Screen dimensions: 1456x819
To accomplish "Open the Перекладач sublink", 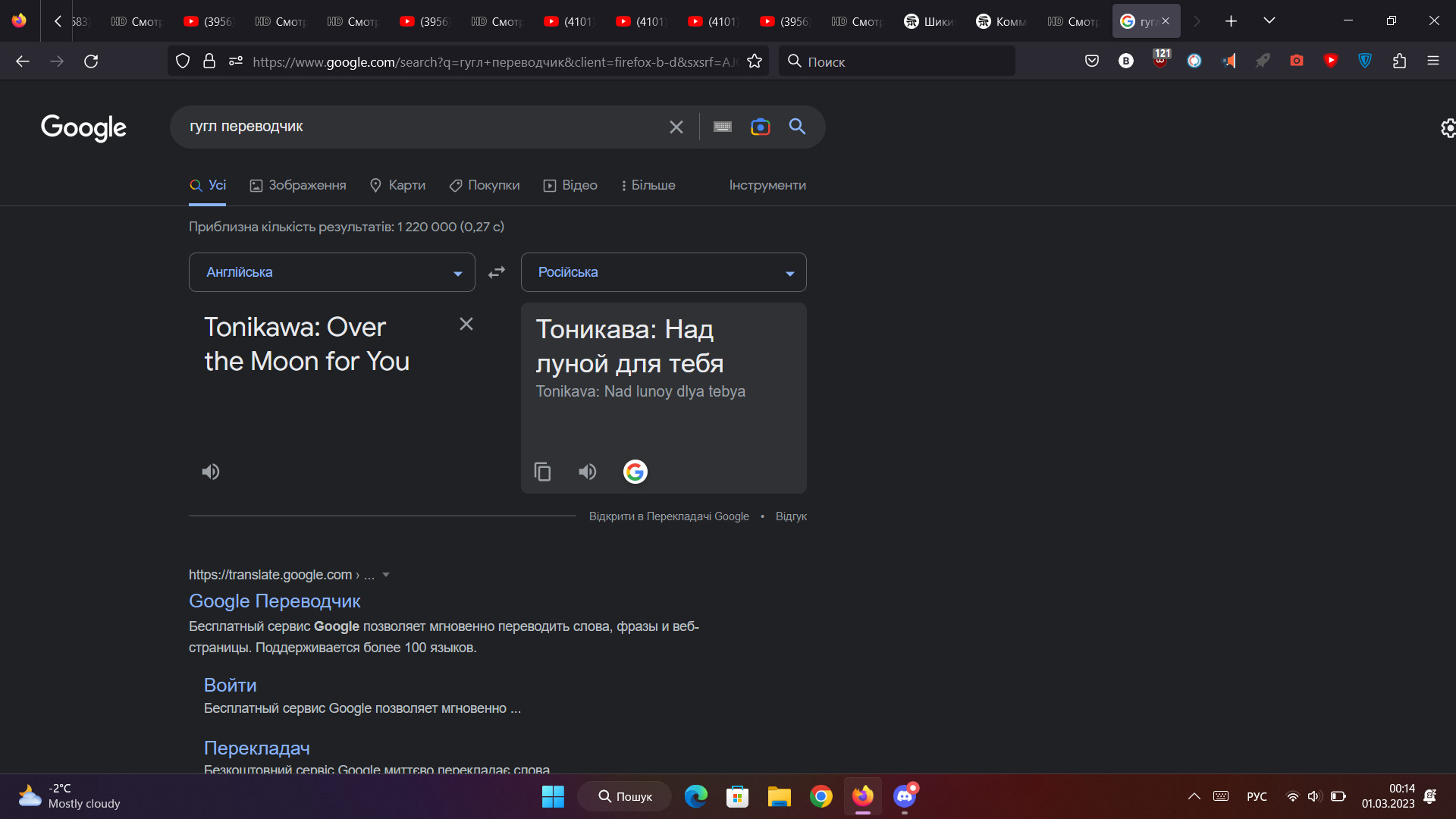I will click(x=257, y=748).
